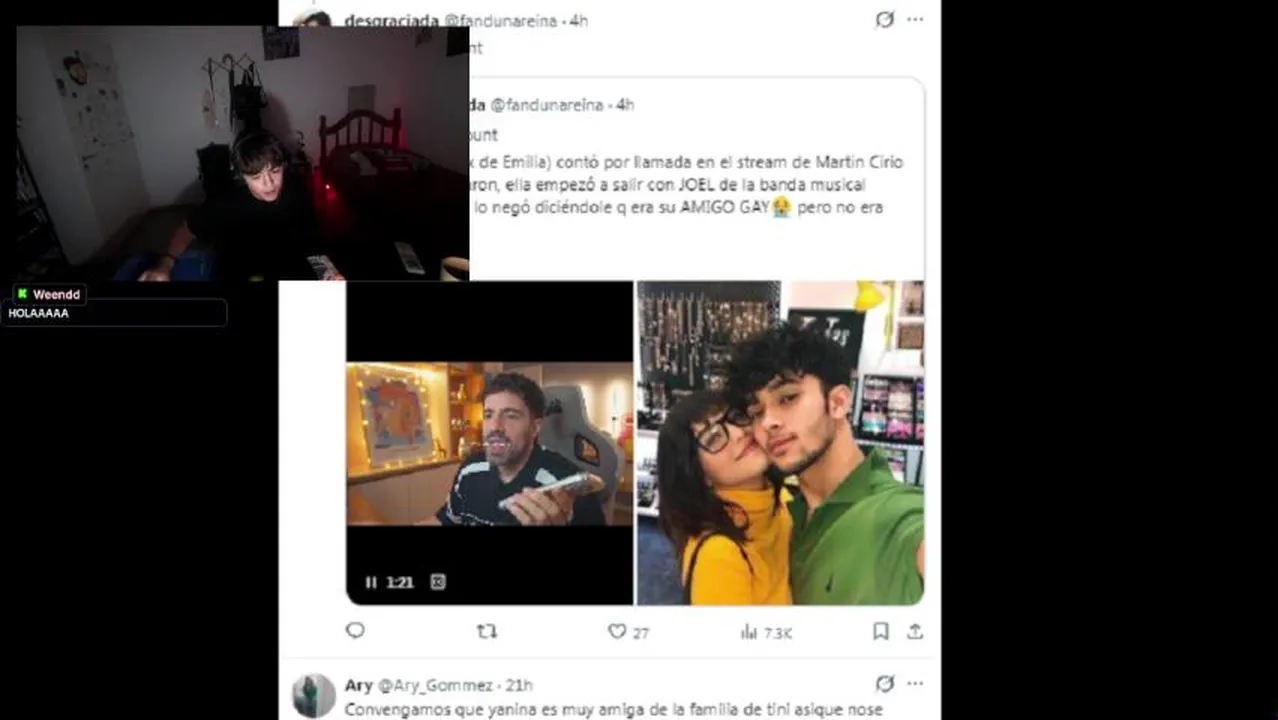Click the Weendd chat username
Viewport: 1278px width, 720px height.
[56, 294]
